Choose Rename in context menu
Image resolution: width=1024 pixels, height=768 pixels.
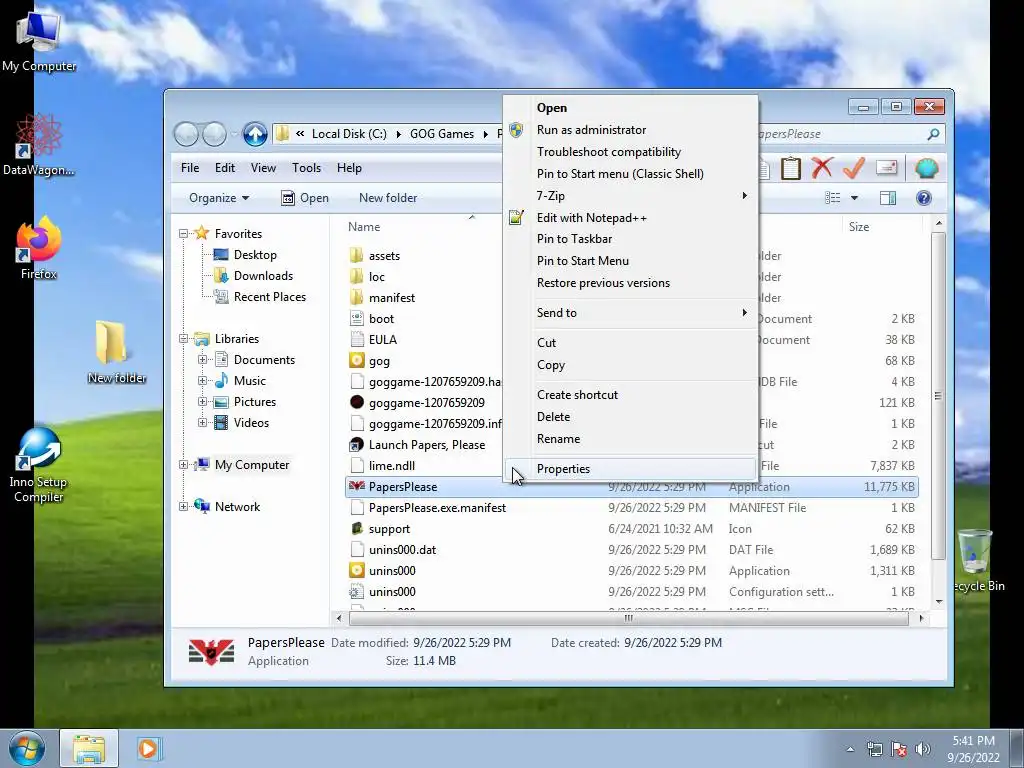pos(630,439)
